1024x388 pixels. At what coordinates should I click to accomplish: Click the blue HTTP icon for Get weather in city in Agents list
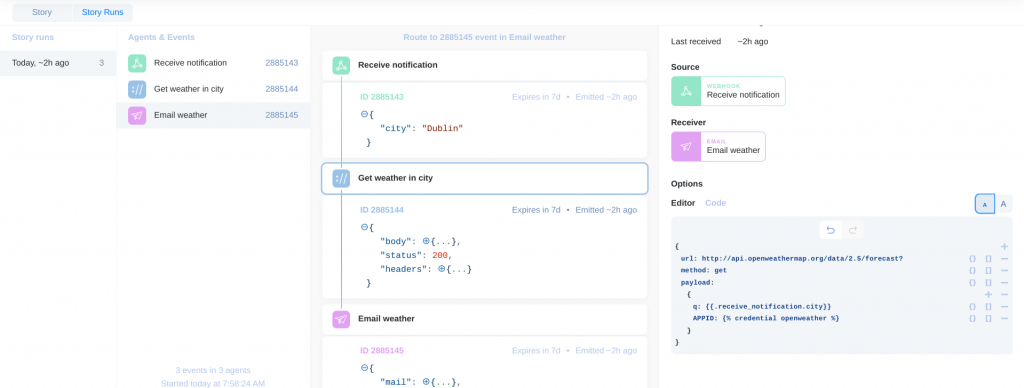tap(137, 89)
